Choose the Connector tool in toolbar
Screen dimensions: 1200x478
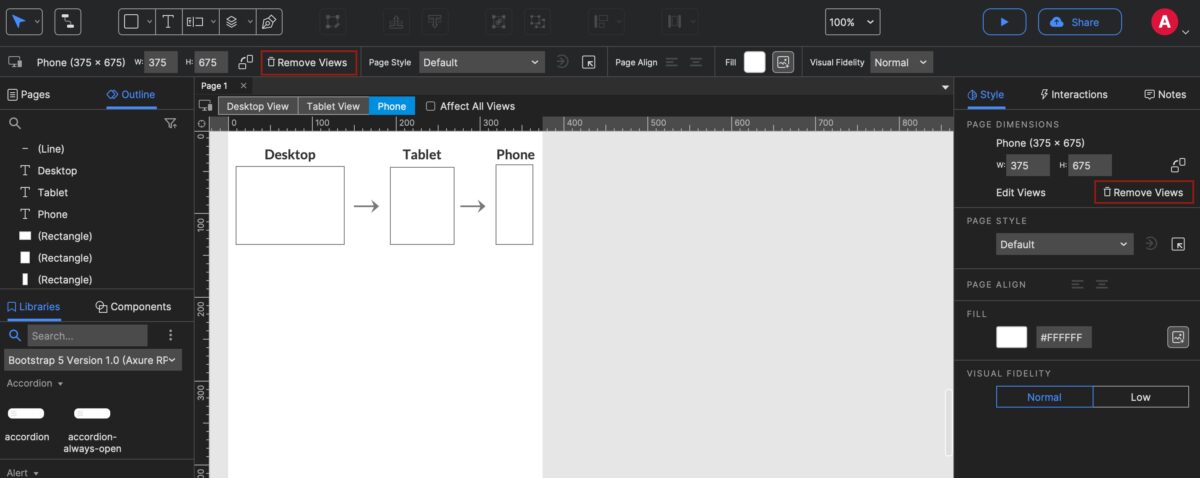(68, 22)
